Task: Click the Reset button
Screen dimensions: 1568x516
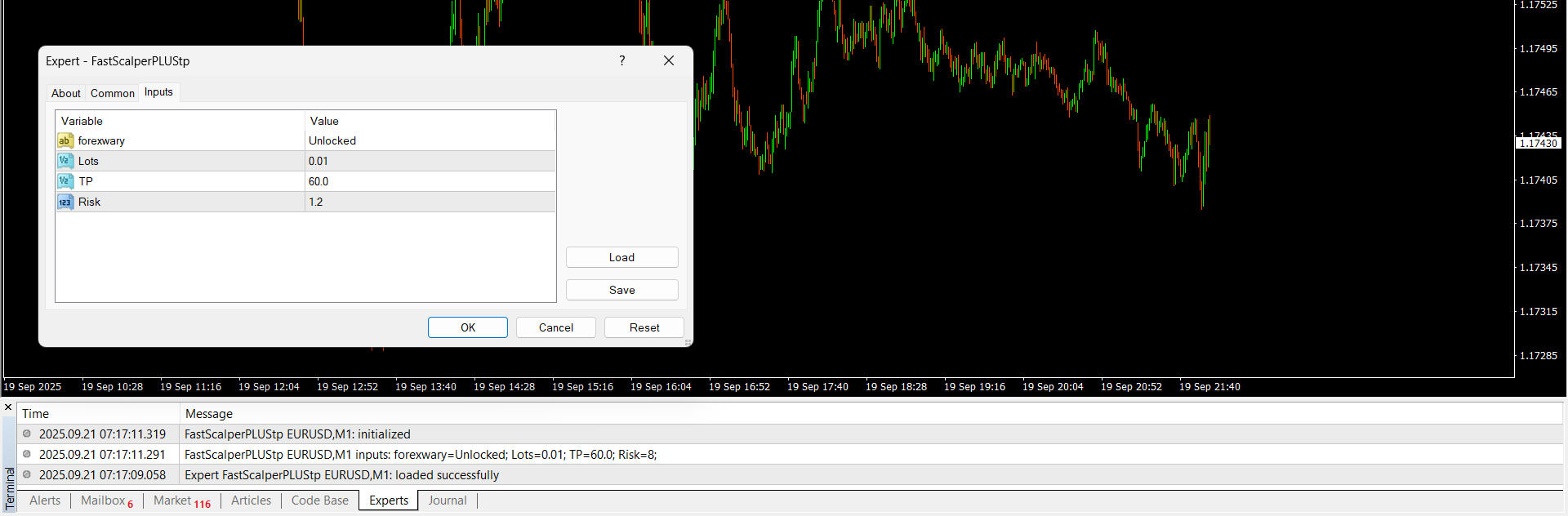Action: [x=644, y=327]
